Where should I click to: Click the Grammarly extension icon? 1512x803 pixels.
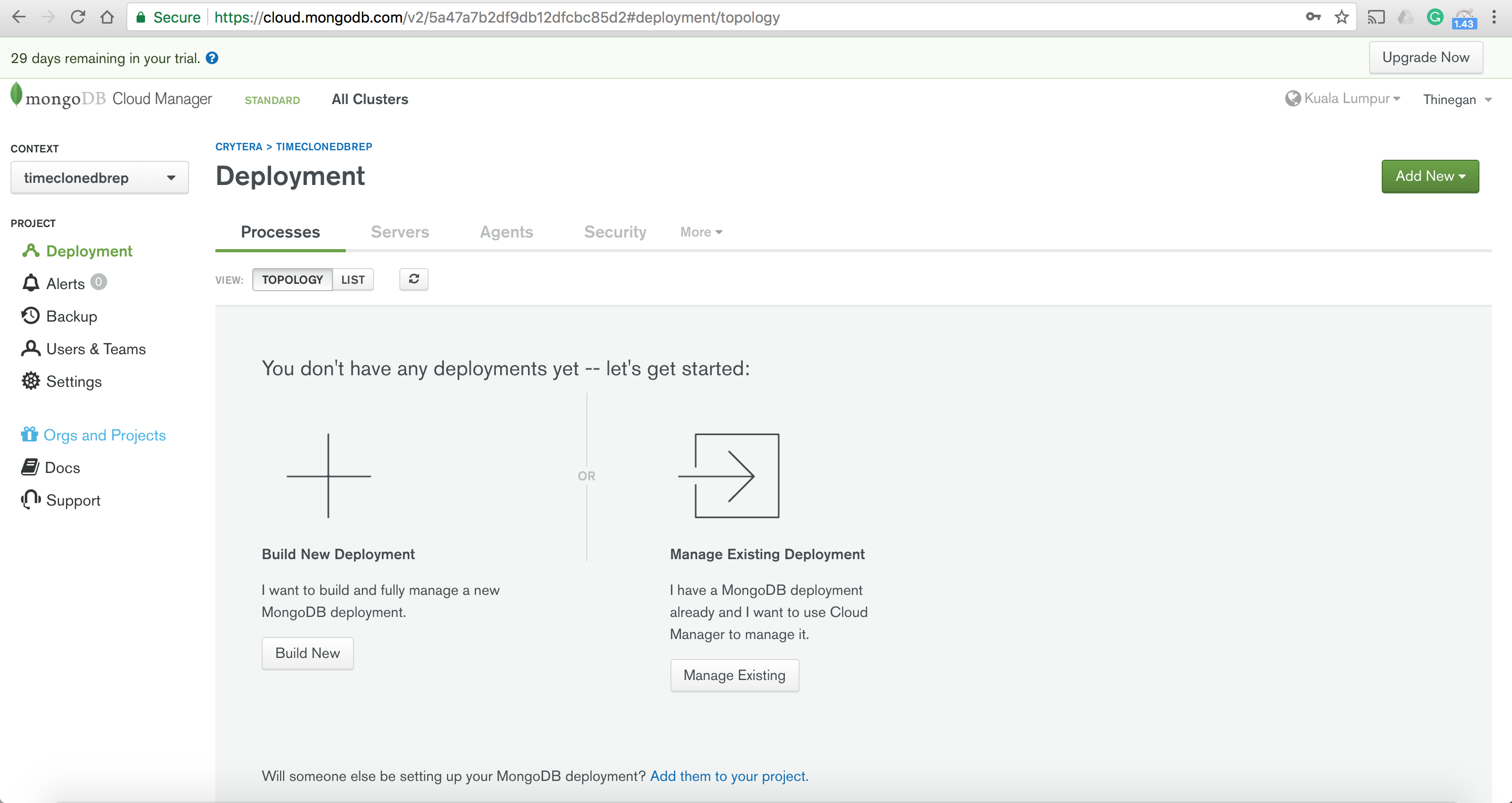pyautogui.click(x=1435, y=17)
